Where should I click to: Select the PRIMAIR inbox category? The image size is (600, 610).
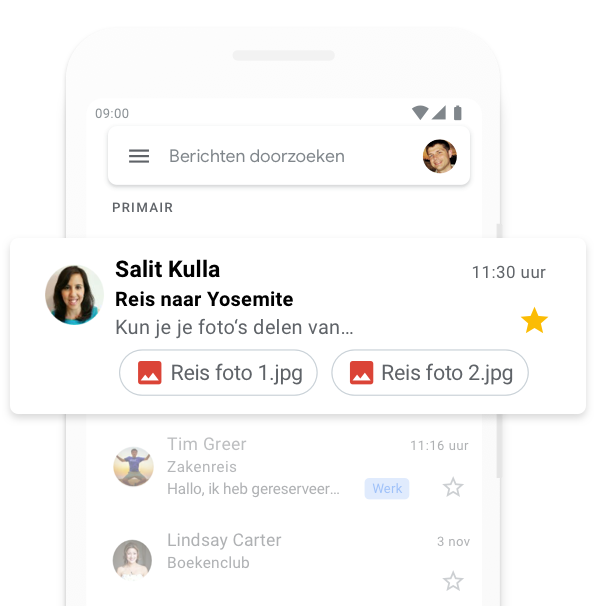142,207
